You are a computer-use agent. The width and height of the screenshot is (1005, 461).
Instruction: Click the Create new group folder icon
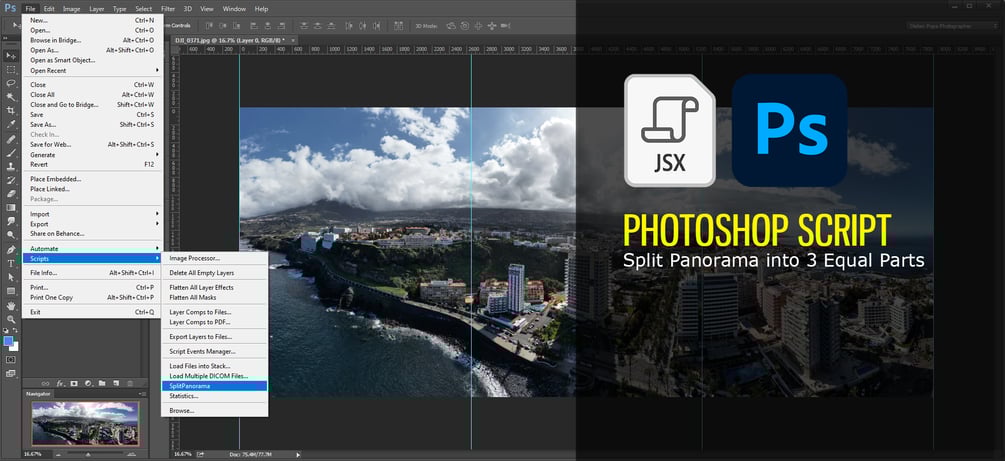pyautogui.click(x=102, y=383)
